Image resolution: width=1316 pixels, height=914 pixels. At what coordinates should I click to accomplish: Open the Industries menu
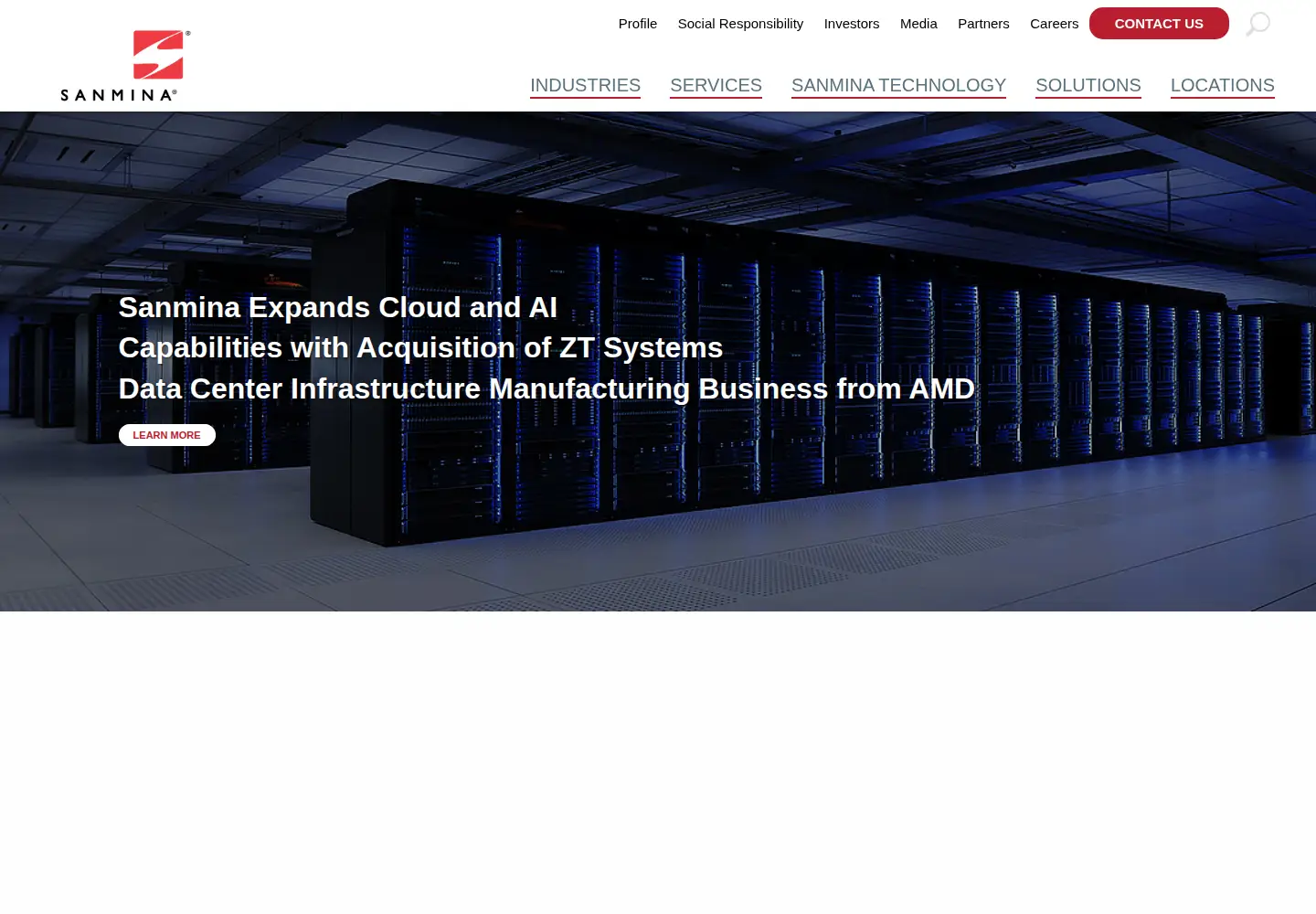[585, 86]
